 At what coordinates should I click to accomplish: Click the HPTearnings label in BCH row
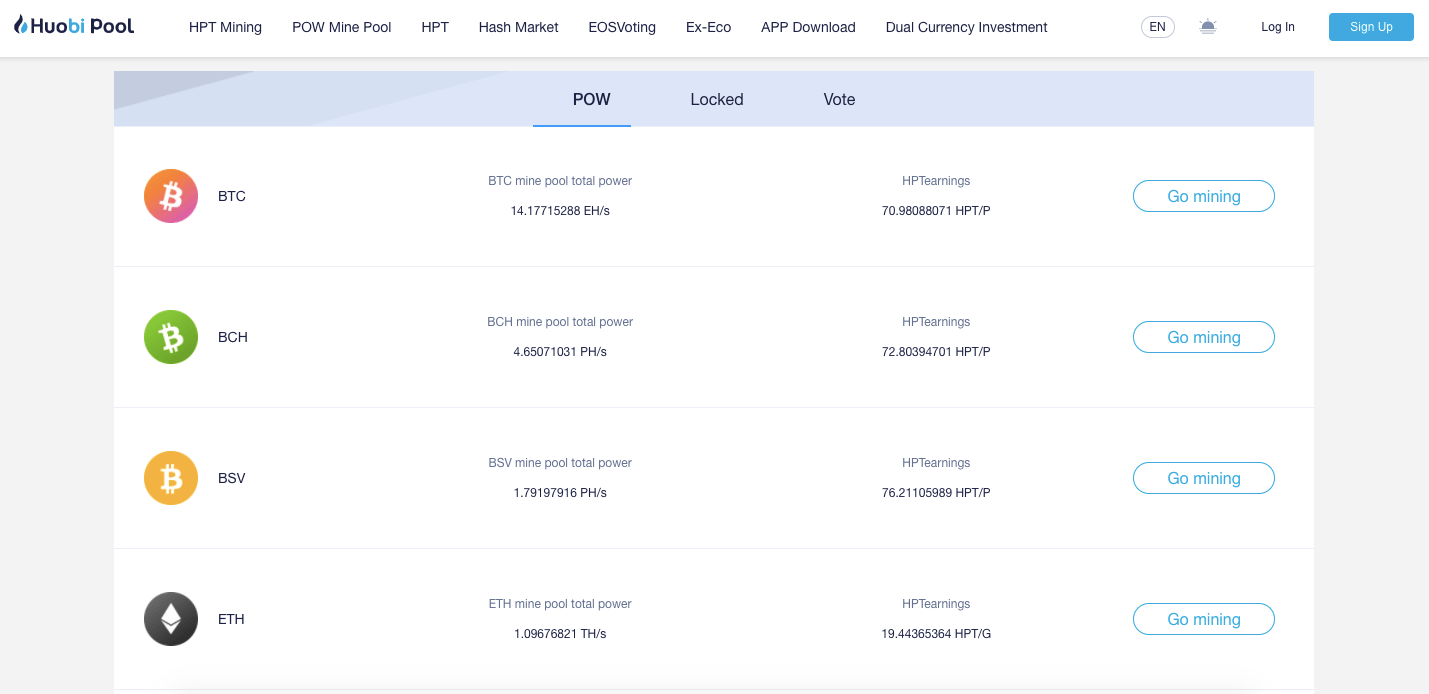tap(936, 322)
